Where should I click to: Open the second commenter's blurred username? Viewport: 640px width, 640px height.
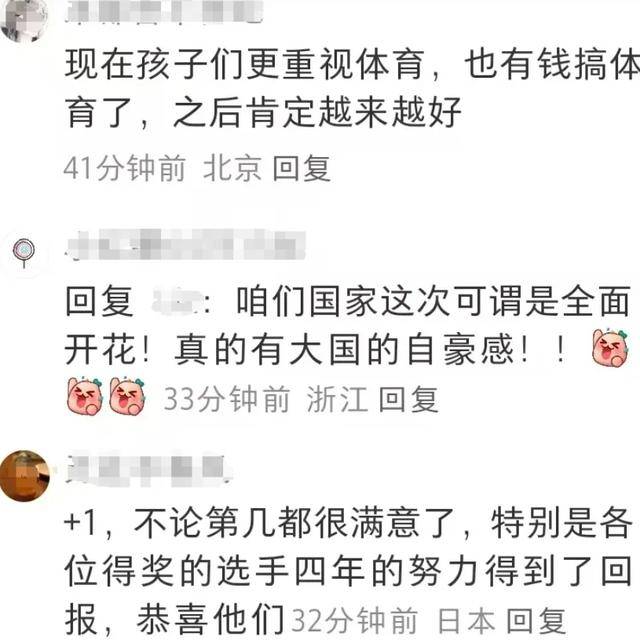(x=186, y=245)
